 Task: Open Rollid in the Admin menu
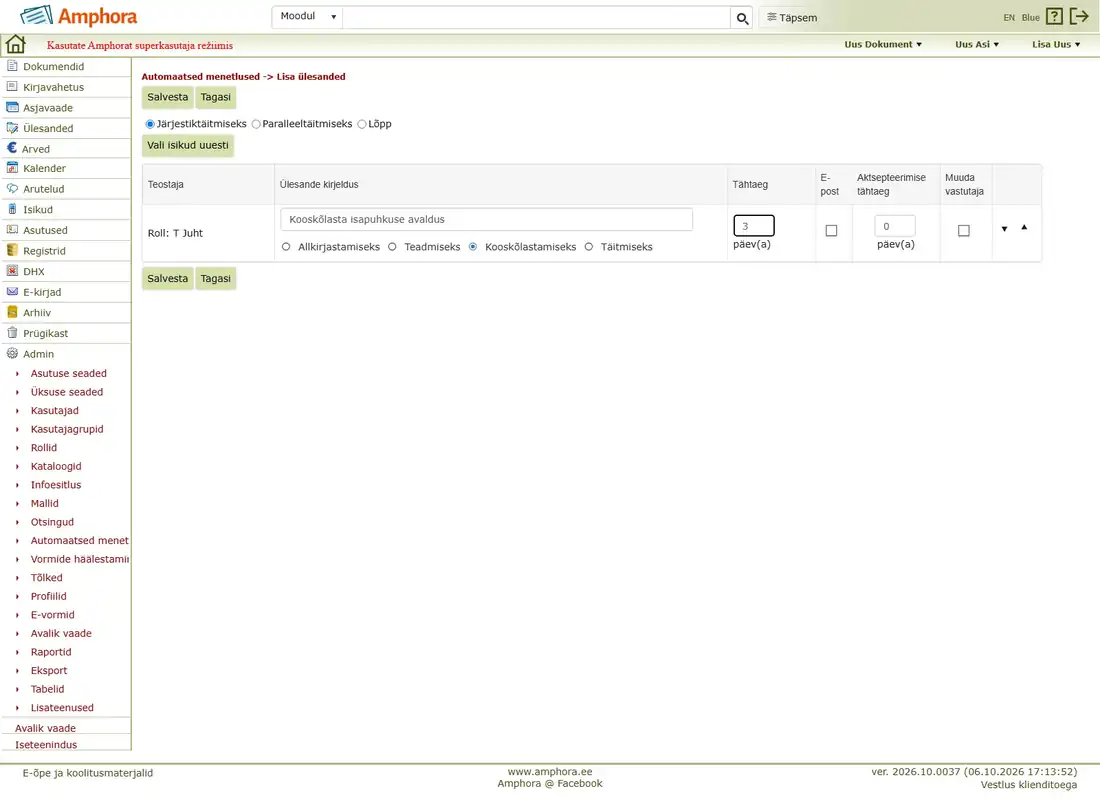click(x=43, y=448)
